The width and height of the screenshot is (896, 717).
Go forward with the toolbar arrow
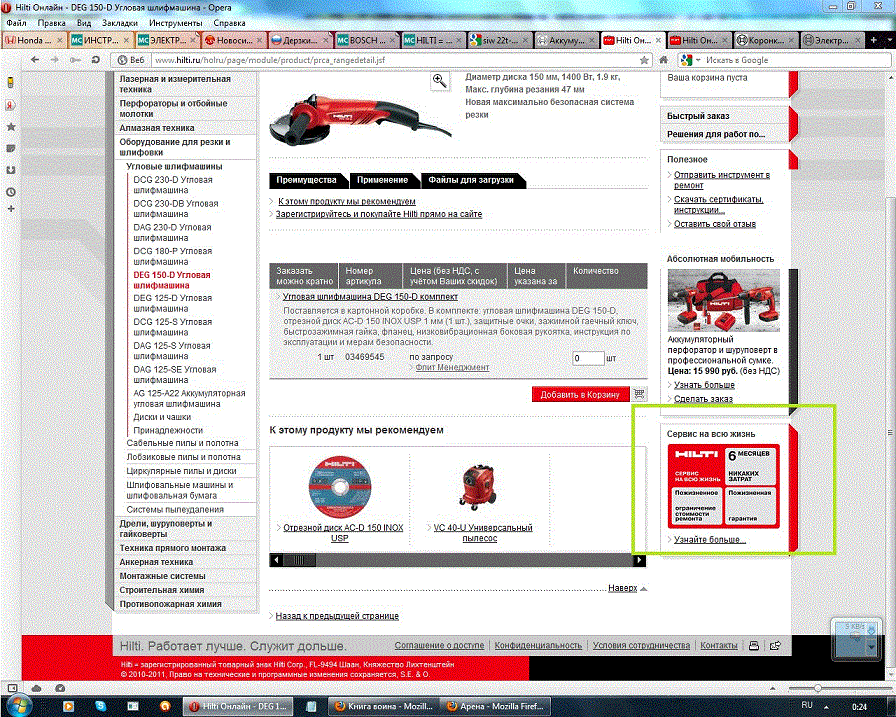54,60
